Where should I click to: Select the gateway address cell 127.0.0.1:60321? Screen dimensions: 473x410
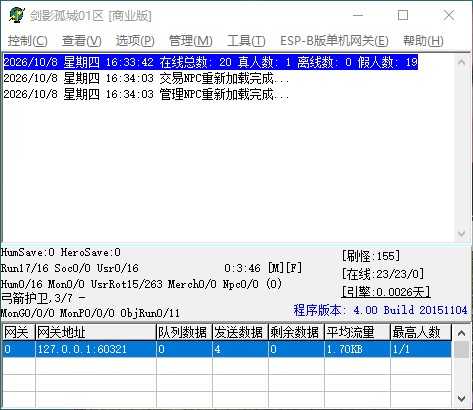pyautogui.click(x=96, y=349)
